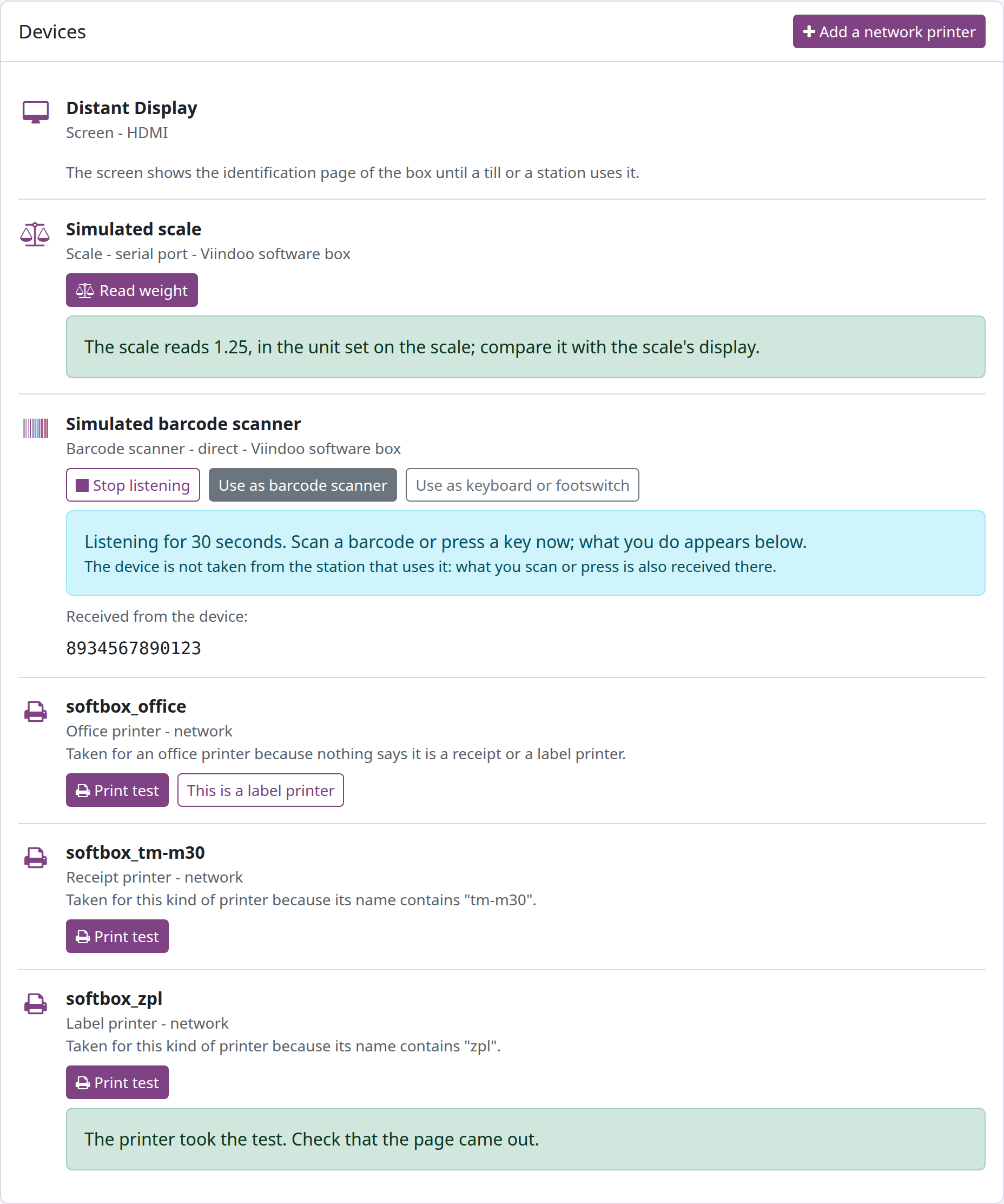Screen dimensions: 1004x1204
Task: Click the Simulated scale balance icon
Action: click(x=35, y=234)
